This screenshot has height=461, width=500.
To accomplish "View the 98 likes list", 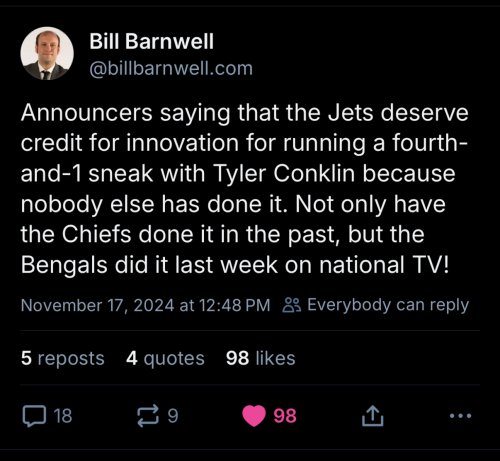I will (x=261, y=359).
